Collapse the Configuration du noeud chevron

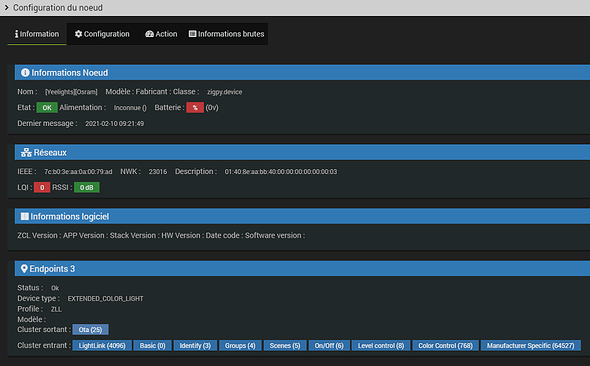click(x=6, y=8)
